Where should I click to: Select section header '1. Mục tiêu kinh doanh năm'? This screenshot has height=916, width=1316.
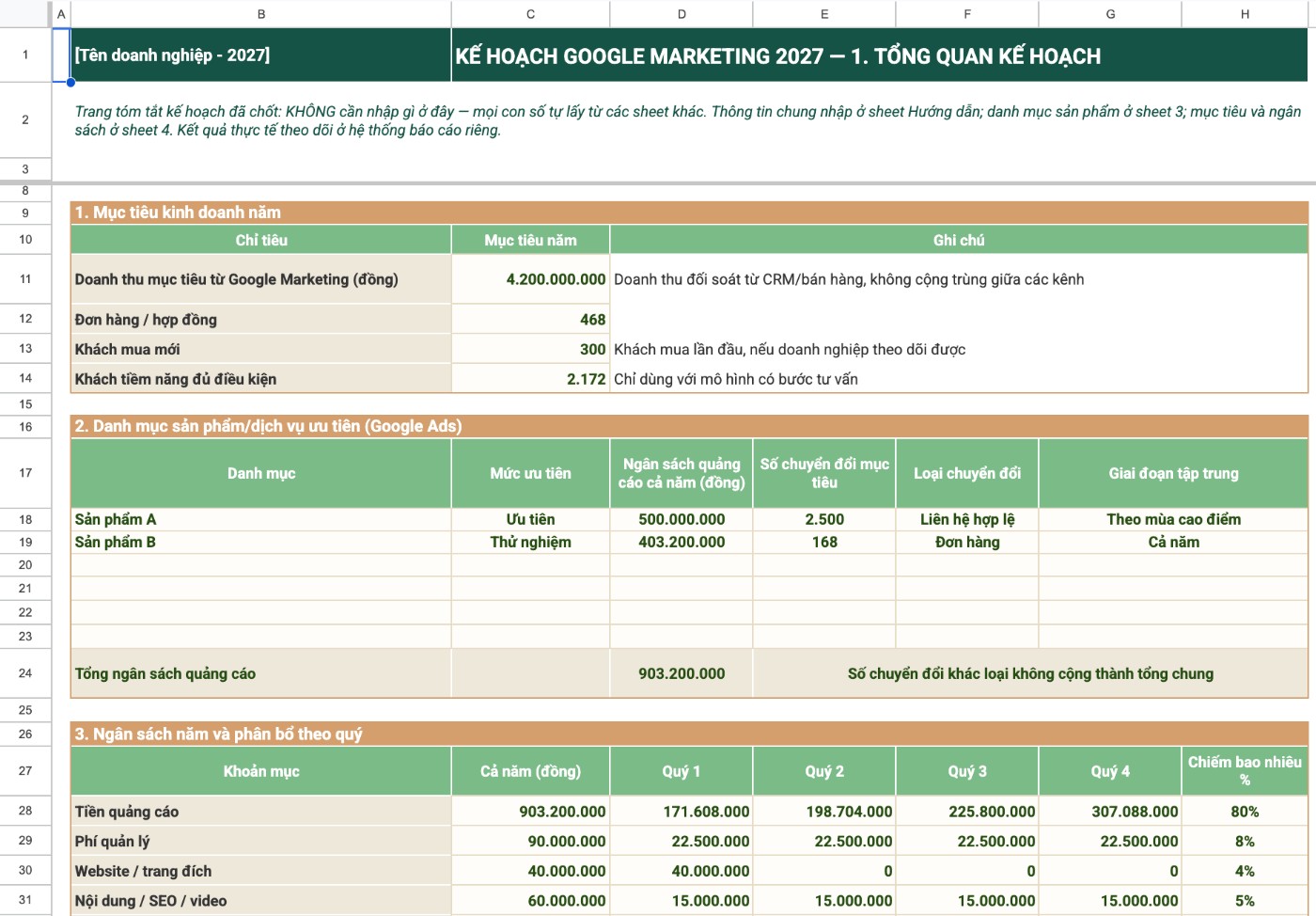coord(689,213)
